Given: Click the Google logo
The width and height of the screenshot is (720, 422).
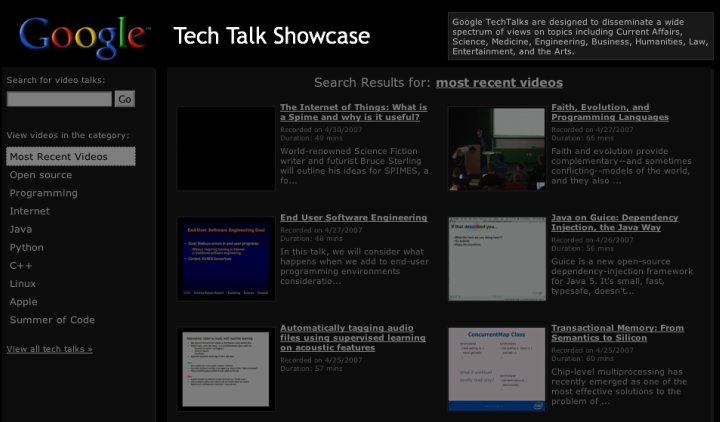Looking at the screenshot, I should click(x=82, y=36).
